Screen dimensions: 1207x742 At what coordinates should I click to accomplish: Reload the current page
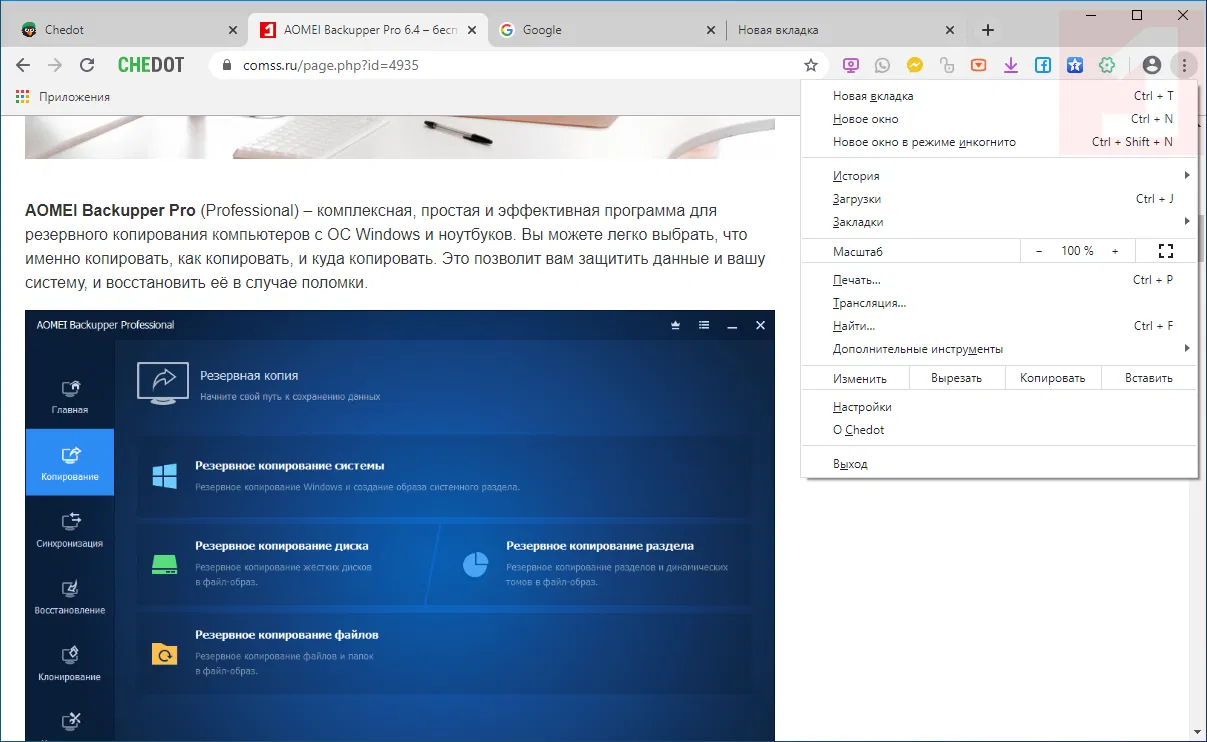tap(87, 65)
